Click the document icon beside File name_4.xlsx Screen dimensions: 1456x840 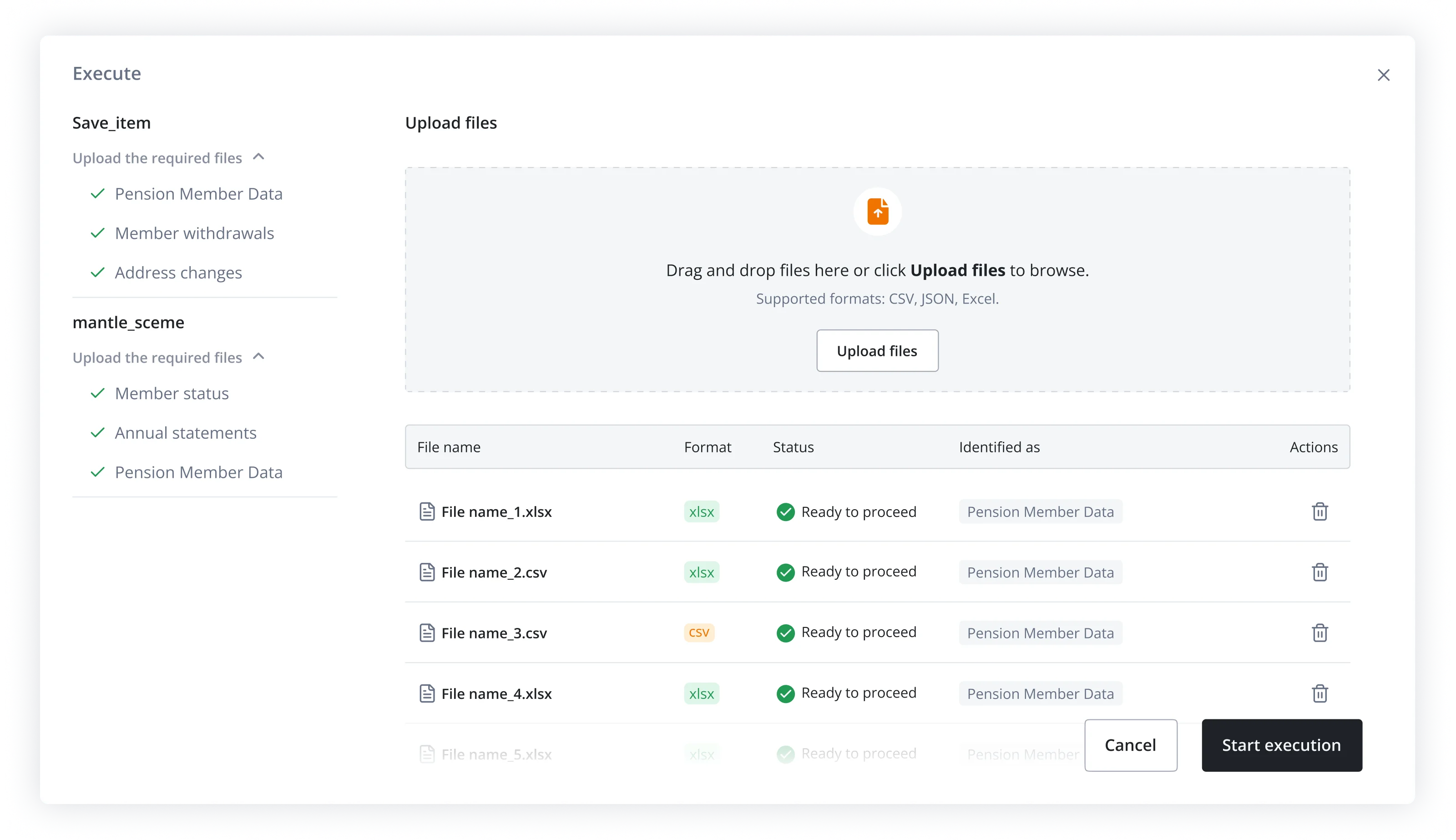coord(427,693)
